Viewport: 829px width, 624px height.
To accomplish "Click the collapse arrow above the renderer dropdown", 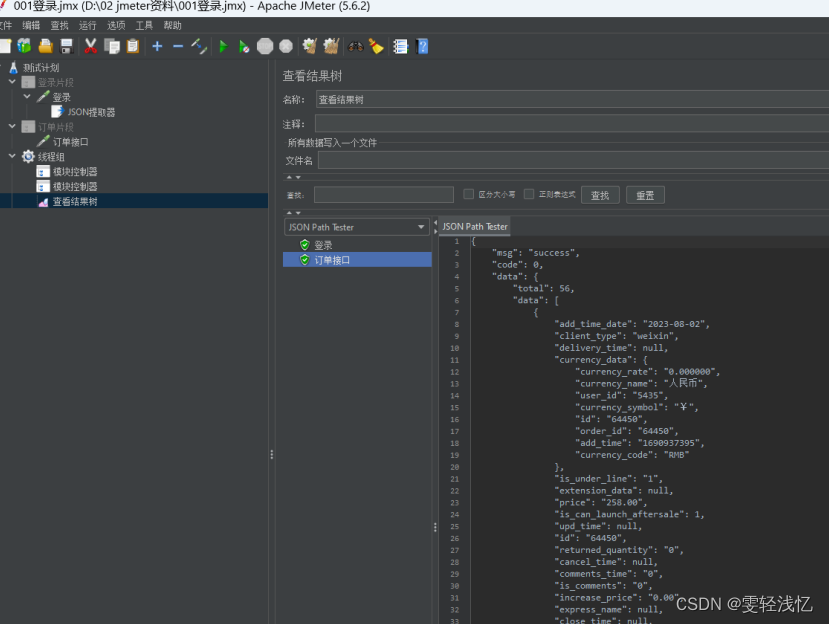I will click(289, 213).
